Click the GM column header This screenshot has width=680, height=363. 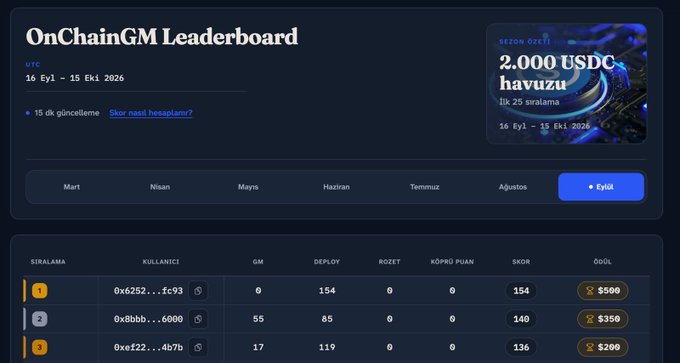pyautogui.click(x=258, y=262)
